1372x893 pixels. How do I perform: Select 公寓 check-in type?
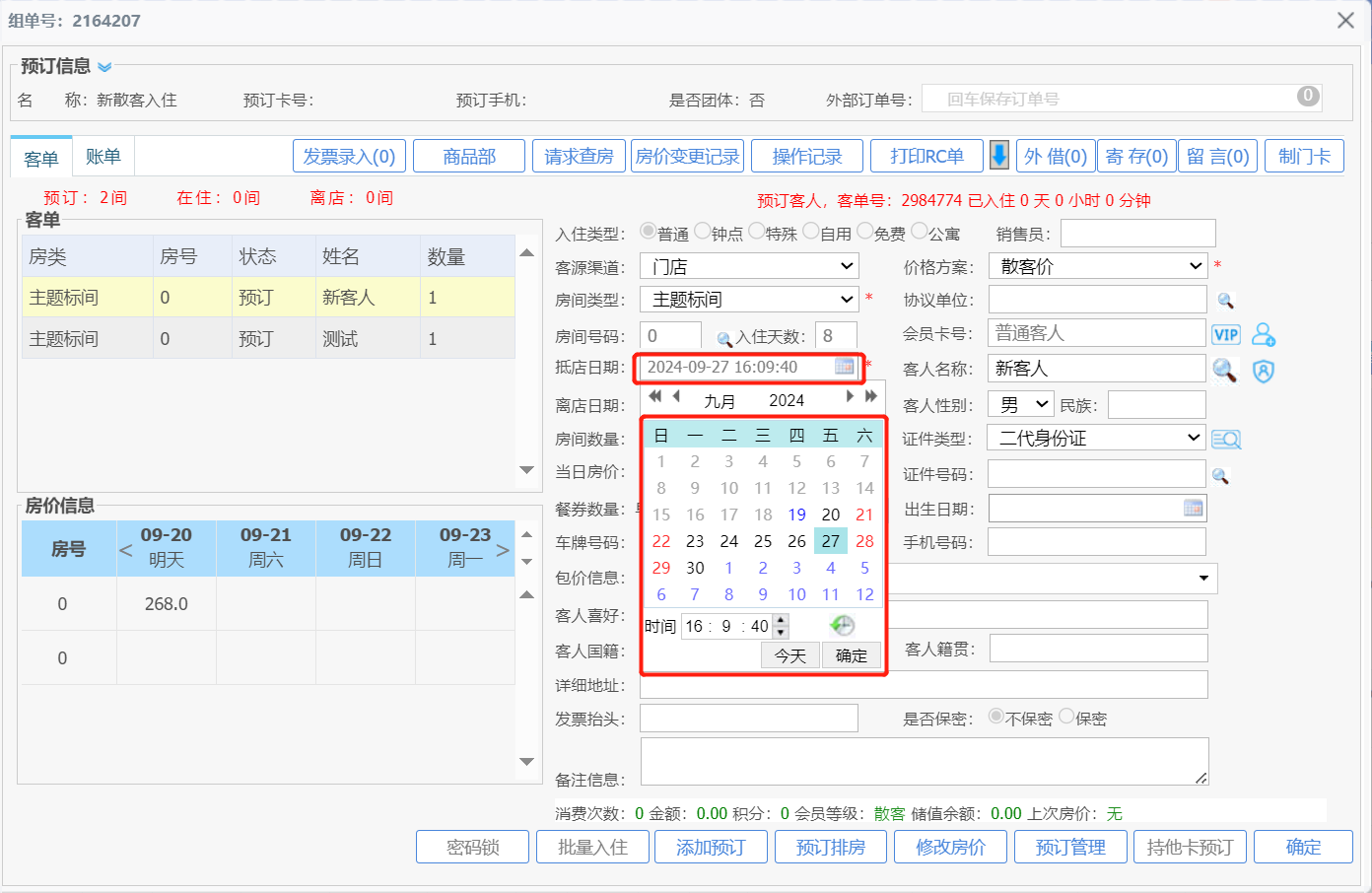pyautogui.click(x=919, y=231)
